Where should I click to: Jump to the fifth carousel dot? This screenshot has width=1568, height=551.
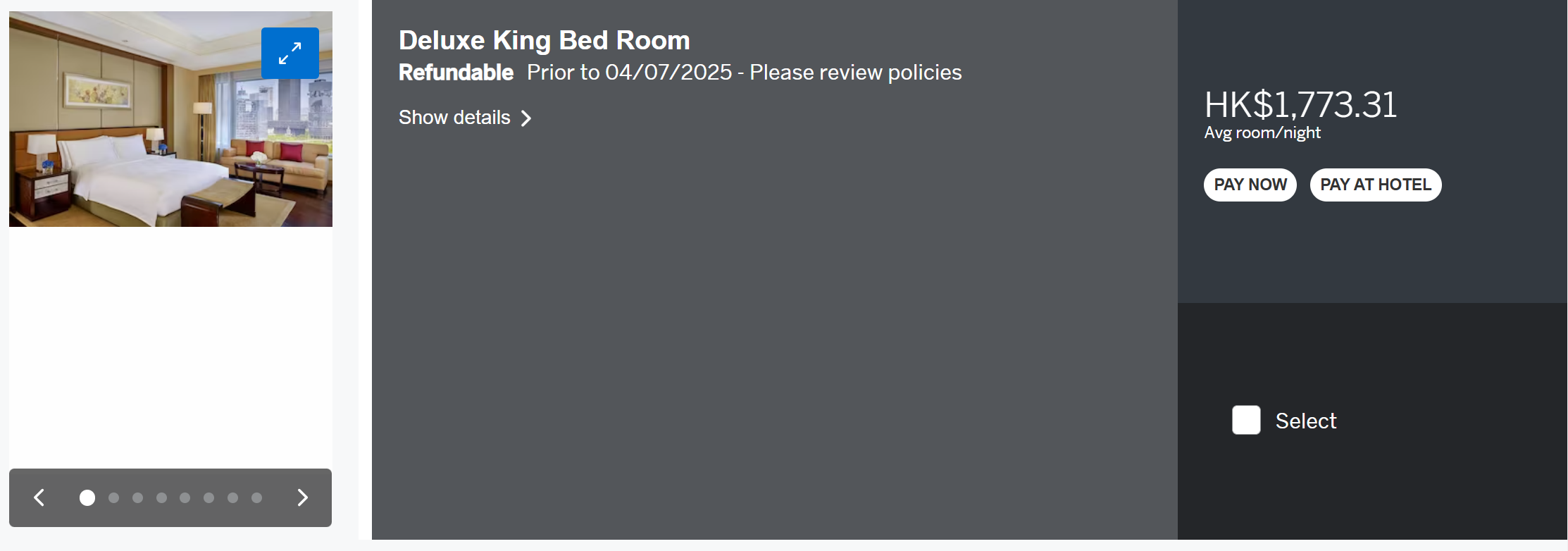(x=185, y=497)
